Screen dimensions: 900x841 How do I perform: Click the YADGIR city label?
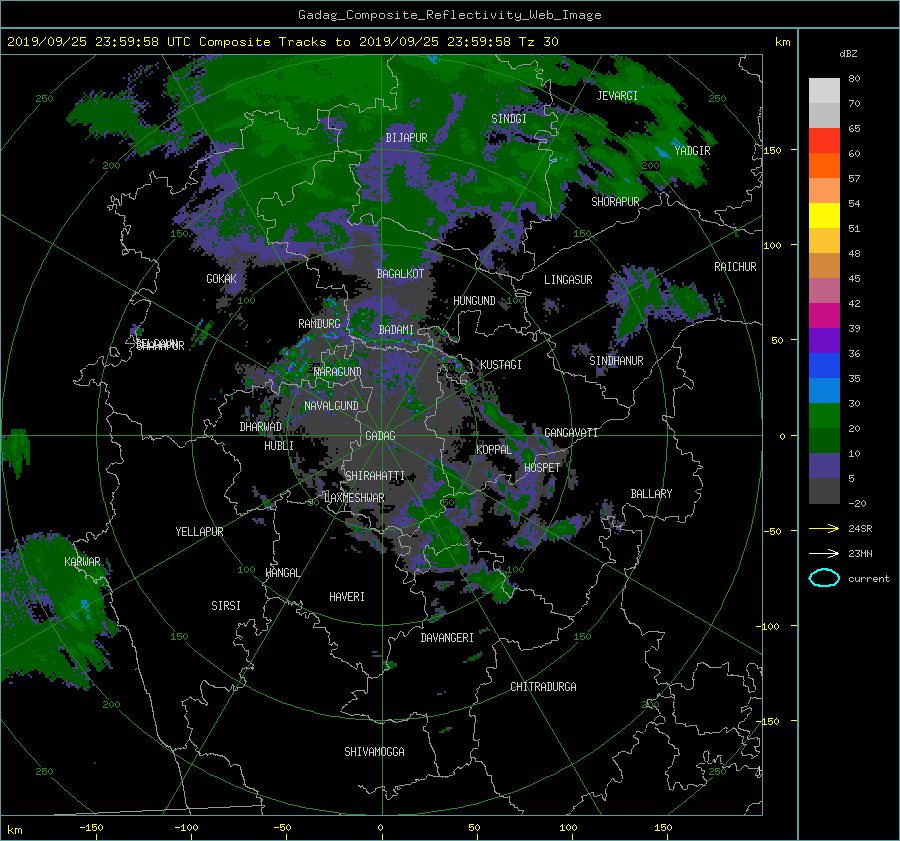point(692,151)
